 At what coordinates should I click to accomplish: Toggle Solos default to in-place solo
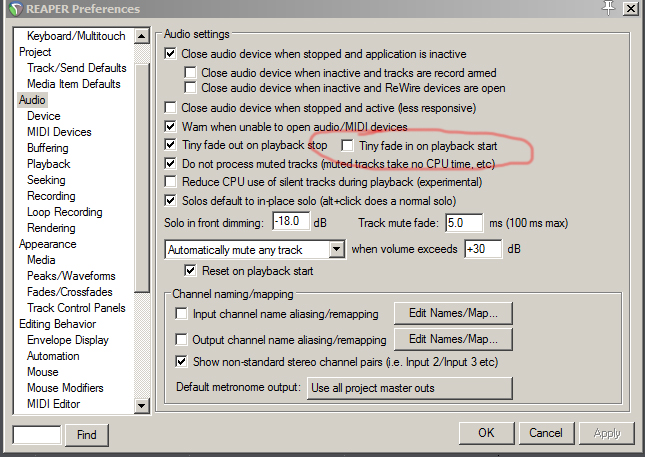point(170,200)
